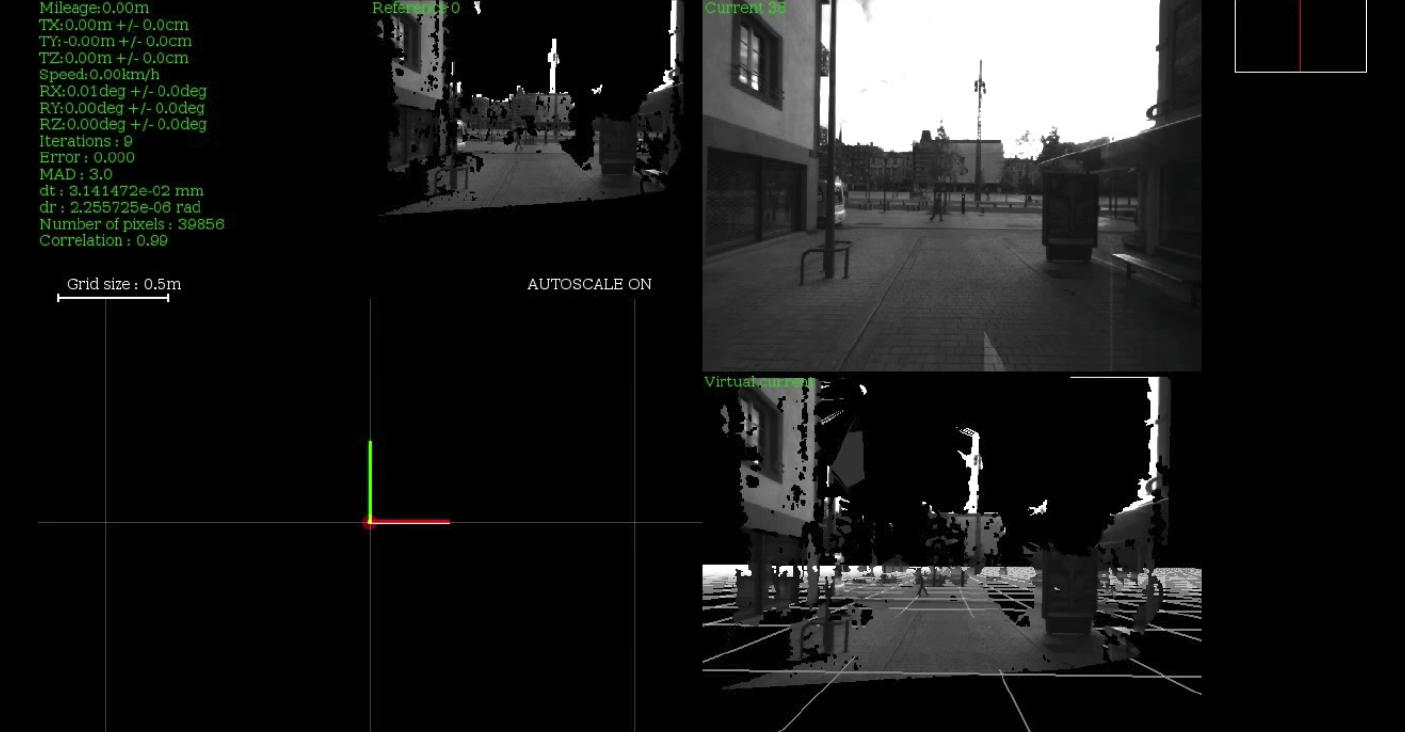Click the TX translation value line
The image size is (1405, 732).
click(113, 25)
